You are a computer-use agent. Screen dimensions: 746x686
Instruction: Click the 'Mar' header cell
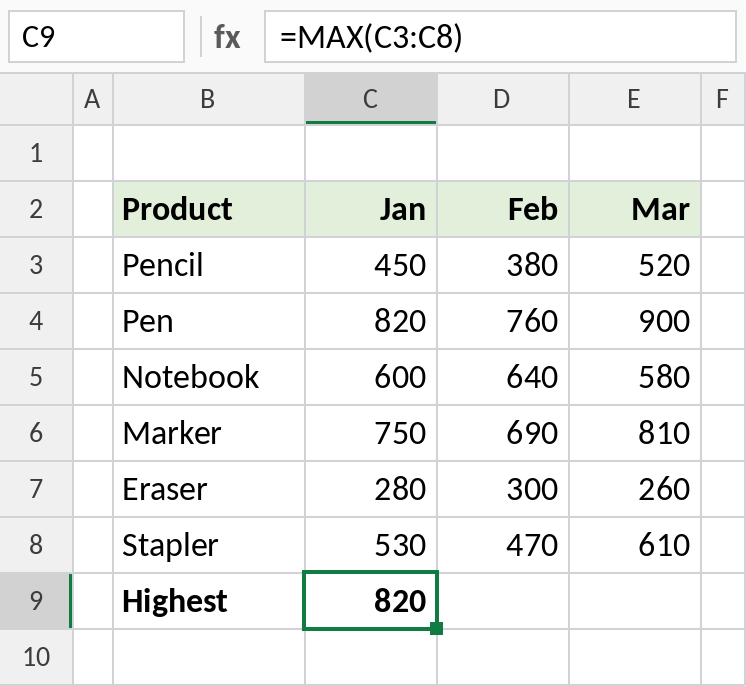[635, 209]
